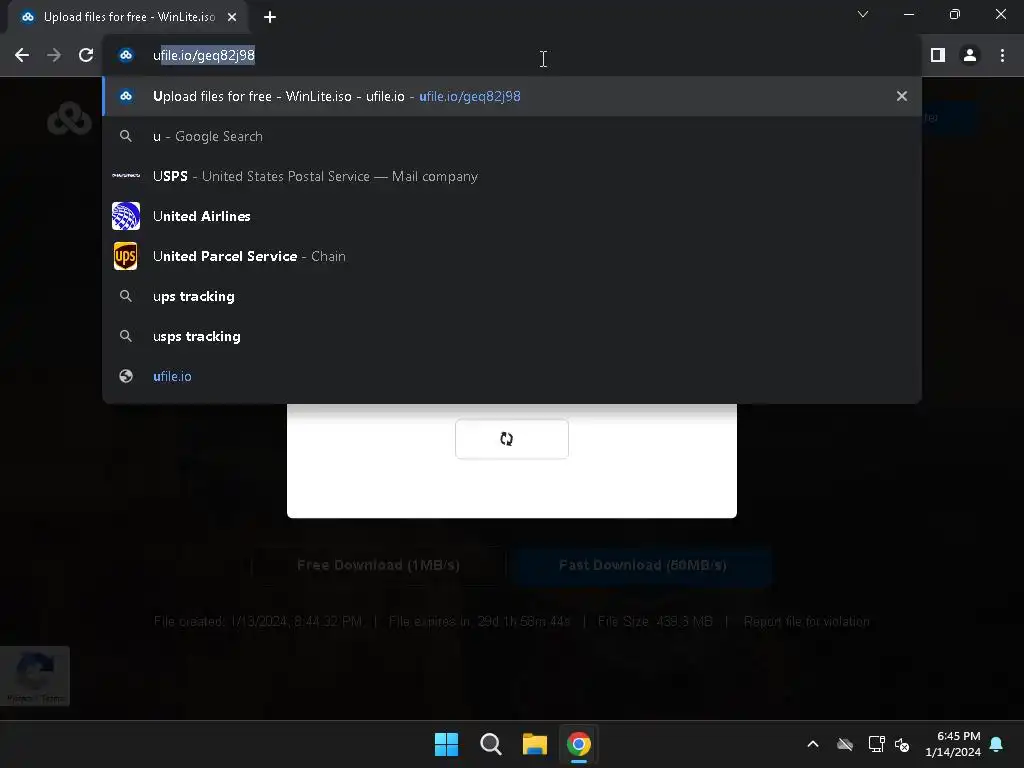The width and height of the screenshot is (1024, 768).
Task: Click the refresh captcha button on the page
Action: 512,439
